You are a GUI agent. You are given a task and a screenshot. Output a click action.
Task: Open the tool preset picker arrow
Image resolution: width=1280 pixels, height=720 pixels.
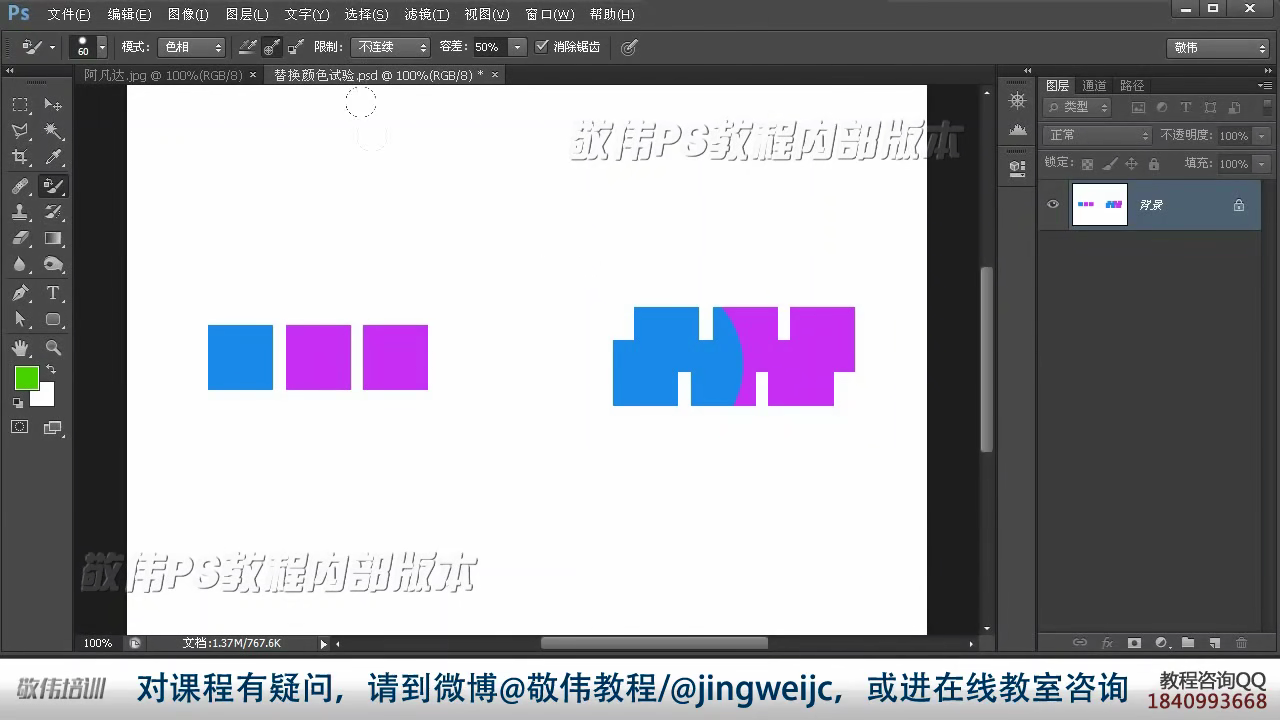(52, 47)
